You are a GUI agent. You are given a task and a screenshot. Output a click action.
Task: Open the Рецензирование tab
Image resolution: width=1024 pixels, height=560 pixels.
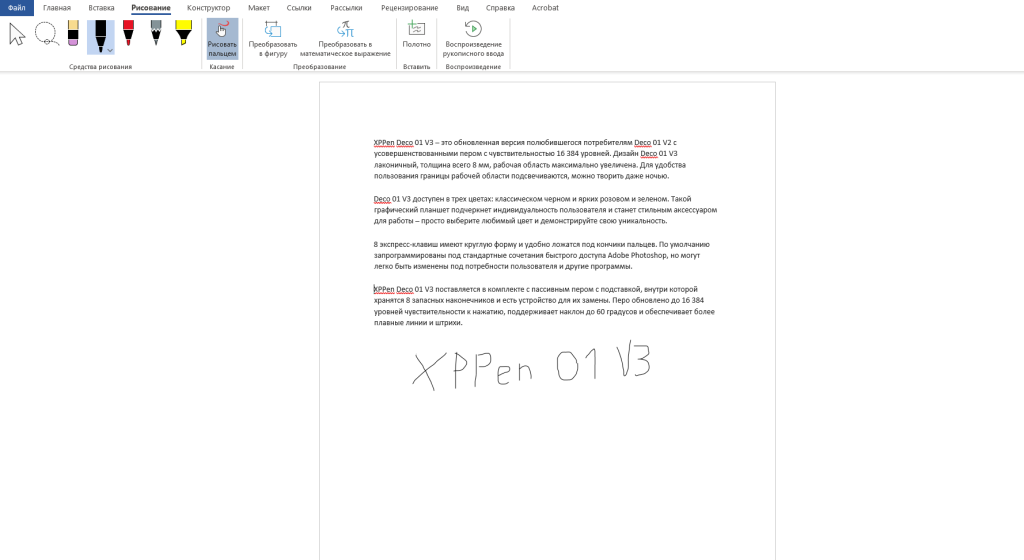409,8
